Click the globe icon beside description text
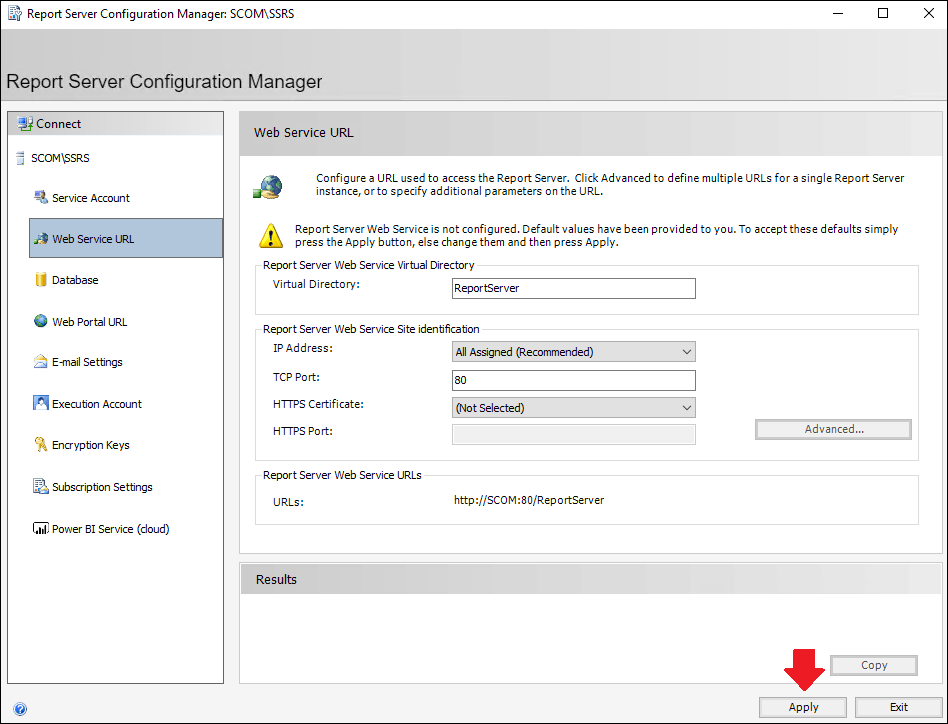 268,187
